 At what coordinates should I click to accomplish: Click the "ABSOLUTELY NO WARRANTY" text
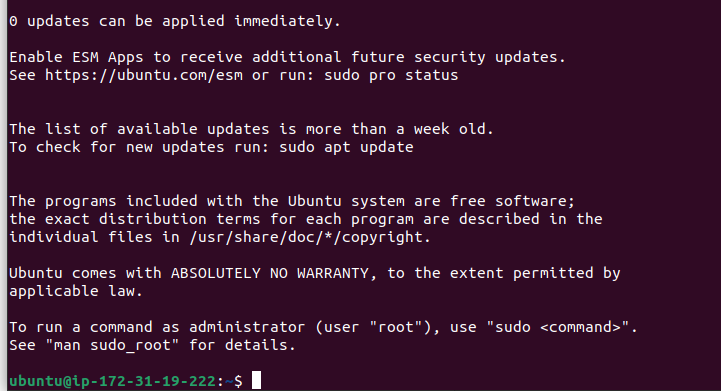pyautogui.click(x=269, y=273)
